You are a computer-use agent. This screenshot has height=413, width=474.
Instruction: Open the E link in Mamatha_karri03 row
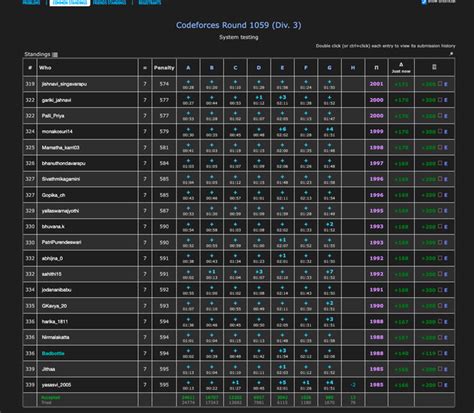pyautogui.click(x=446, y=148)
